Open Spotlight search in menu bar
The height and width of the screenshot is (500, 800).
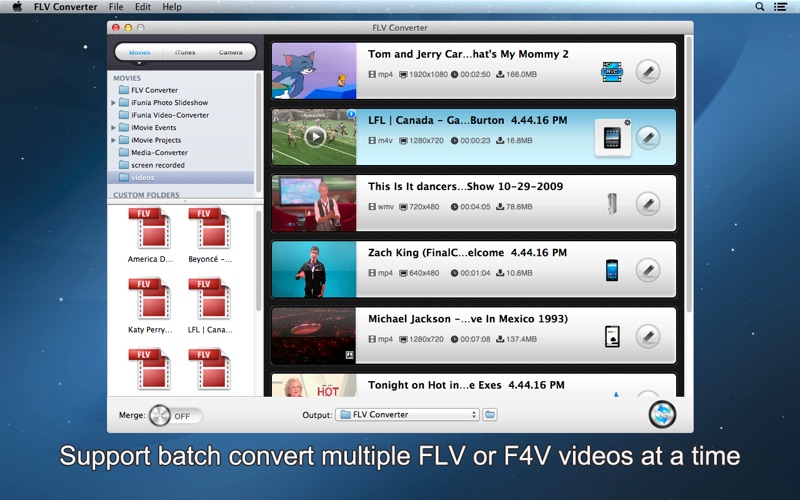(760, 7)
